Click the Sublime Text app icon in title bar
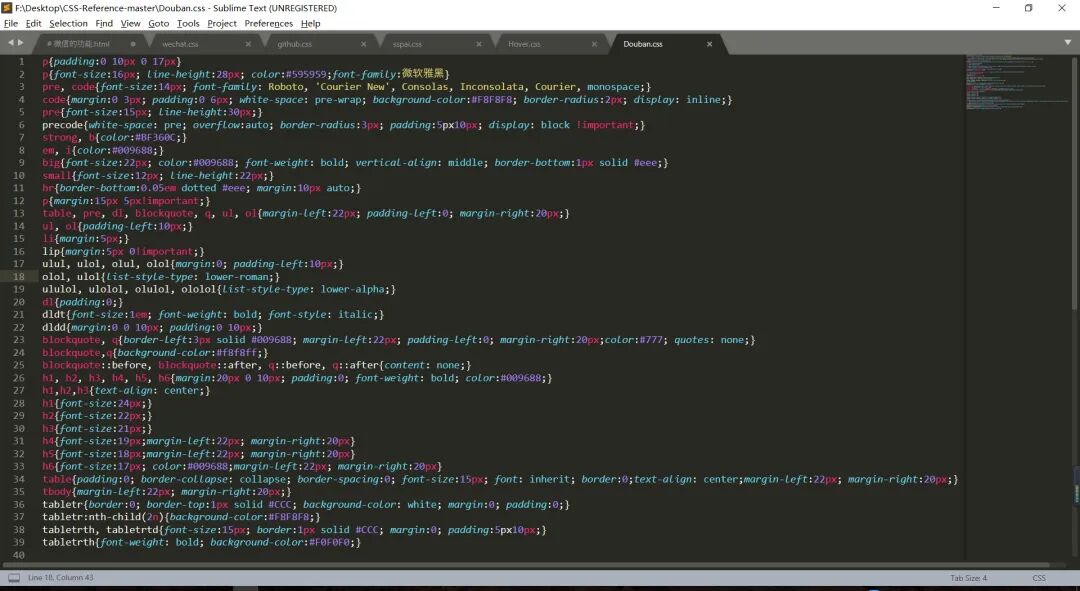Screen dimensions: 1080x591 coord(7,8)
